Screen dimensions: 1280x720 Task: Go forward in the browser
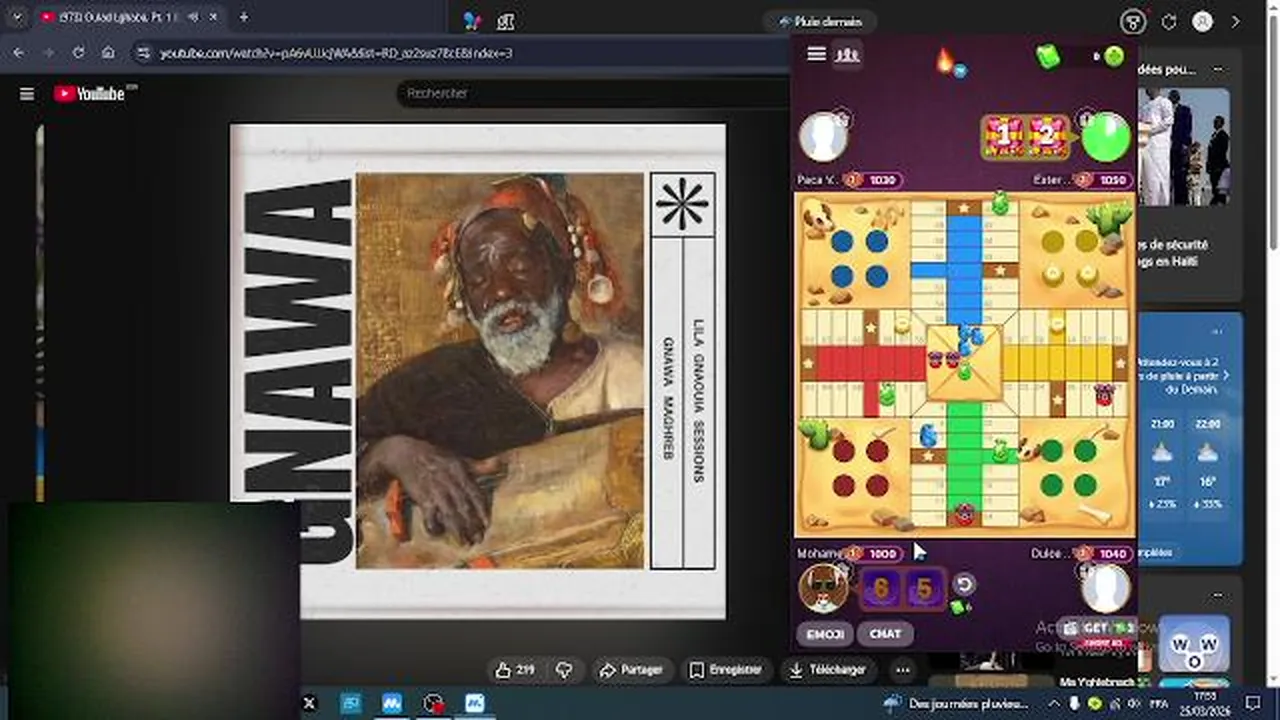pos(48,52)
